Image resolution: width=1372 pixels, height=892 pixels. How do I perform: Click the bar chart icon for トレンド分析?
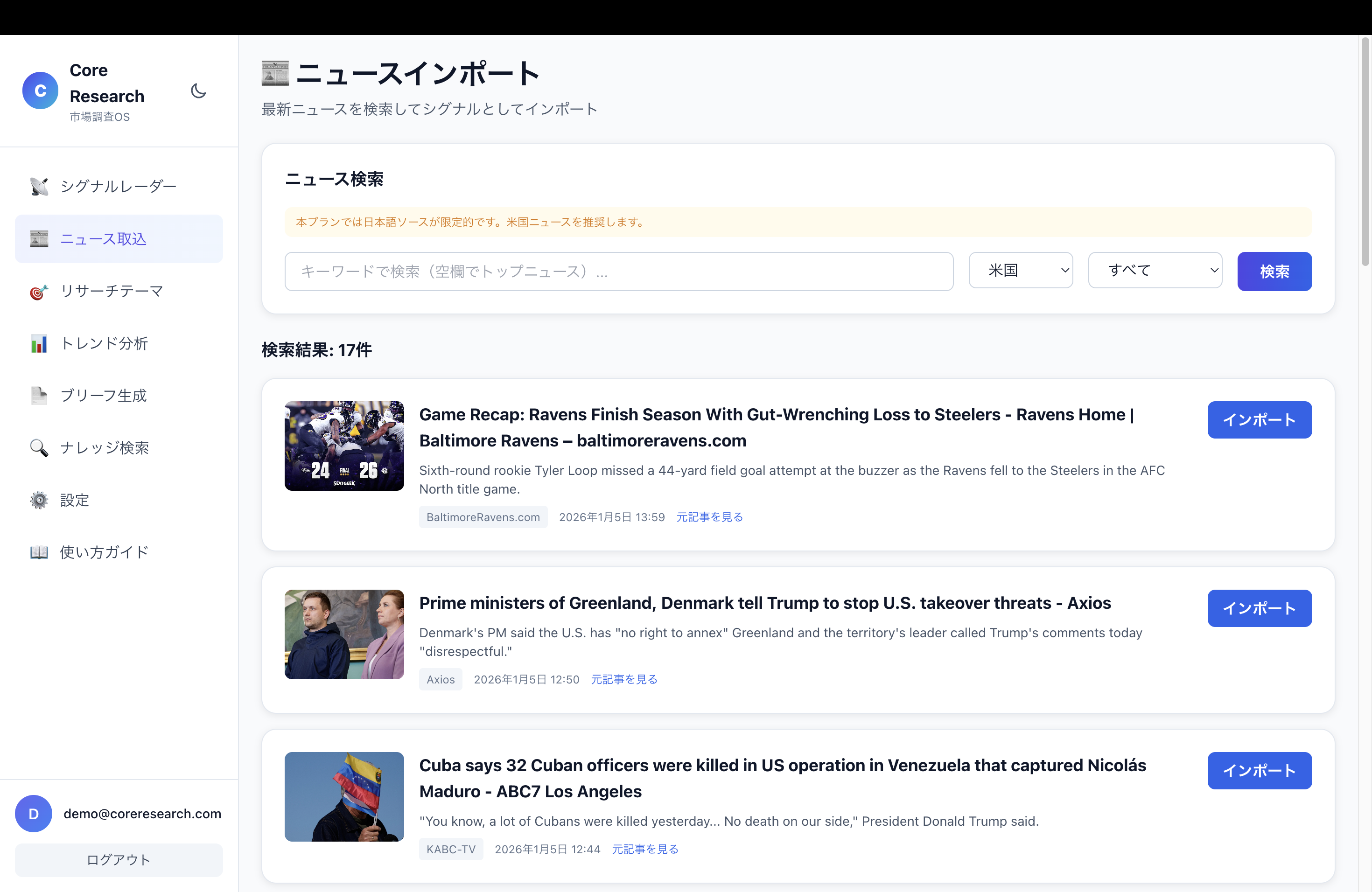[x=39, y=343]
